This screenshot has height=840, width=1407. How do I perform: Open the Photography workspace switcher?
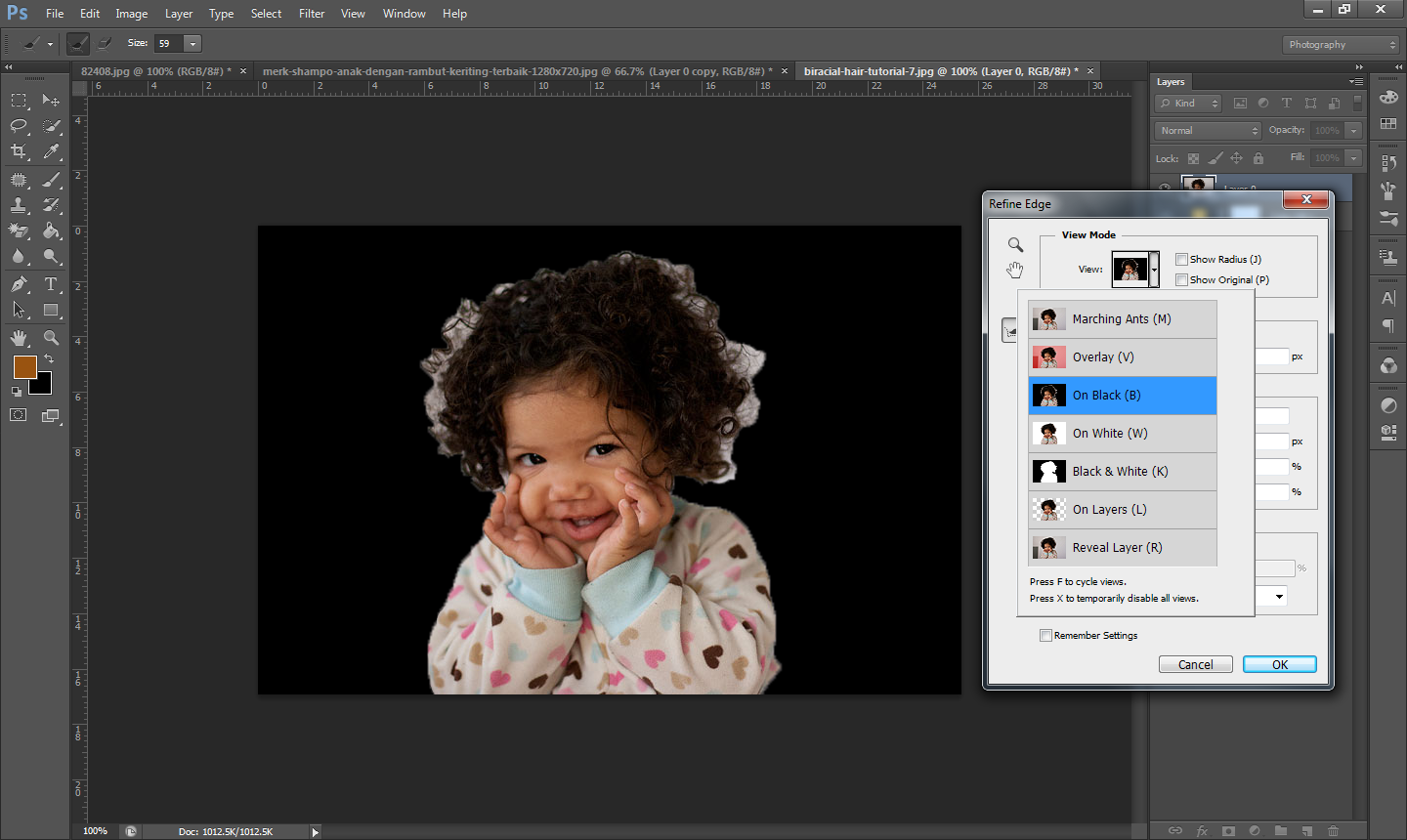click(x=1341, y=44)
